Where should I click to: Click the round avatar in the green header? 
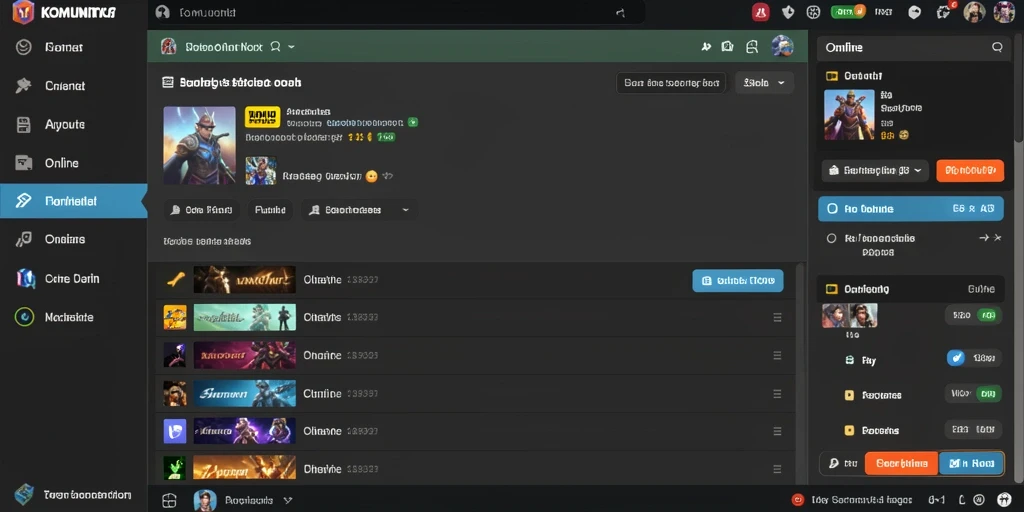point(782,46)
